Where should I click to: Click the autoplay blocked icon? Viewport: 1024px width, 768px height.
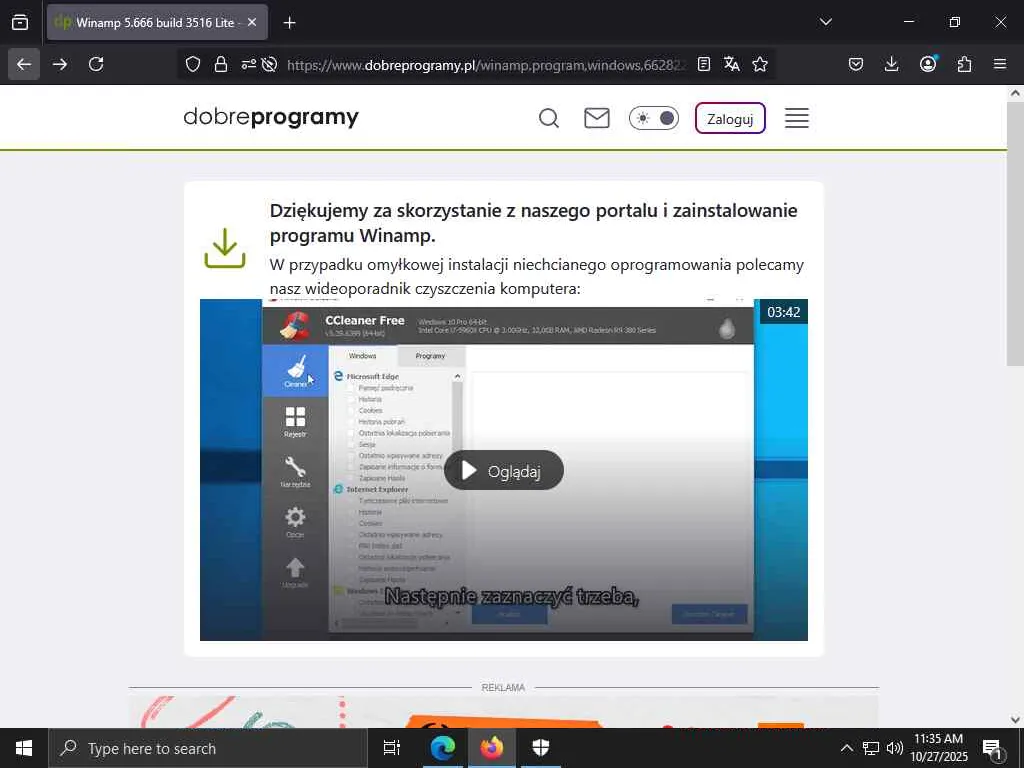(269, 64)
